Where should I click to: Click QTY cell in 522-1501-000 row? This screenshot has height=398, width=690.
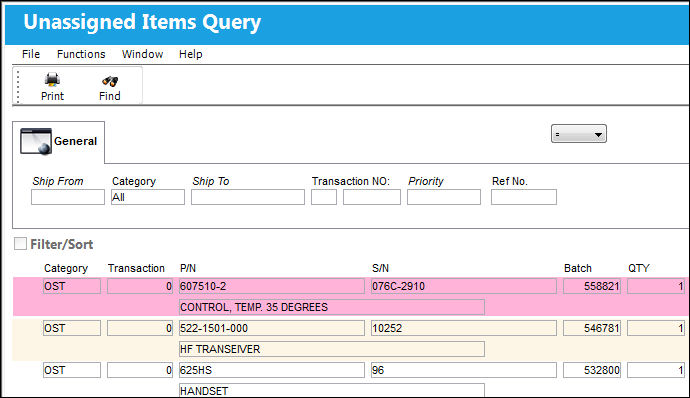[656, 328]
